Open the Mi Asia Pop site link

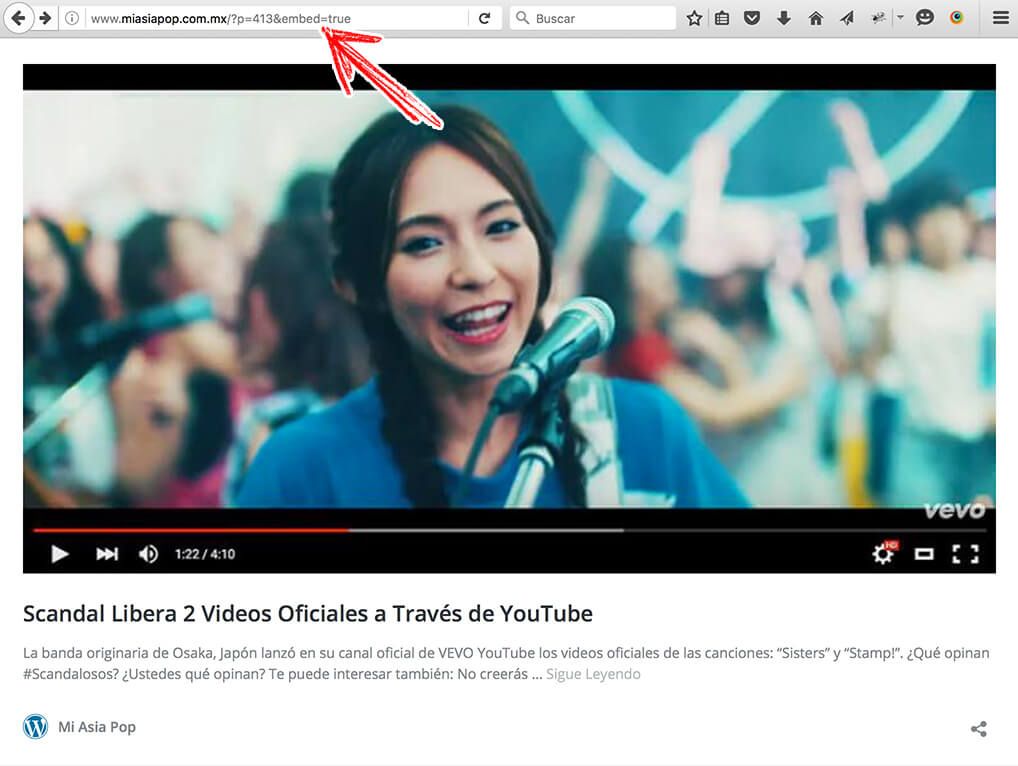[x=97, y=726]
